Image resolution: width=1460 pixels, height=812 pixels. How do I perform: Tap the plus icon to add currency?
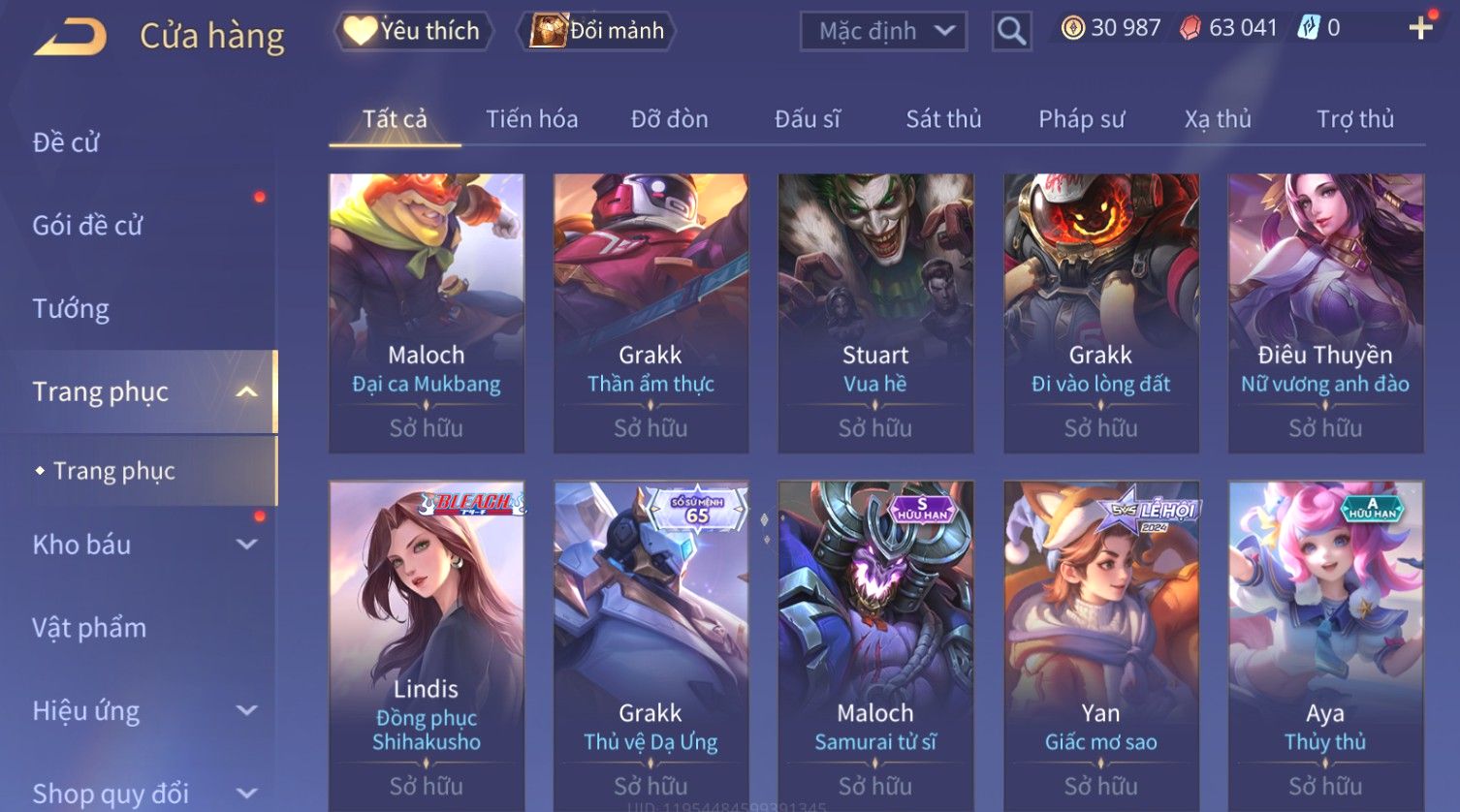coord(1420,28)
